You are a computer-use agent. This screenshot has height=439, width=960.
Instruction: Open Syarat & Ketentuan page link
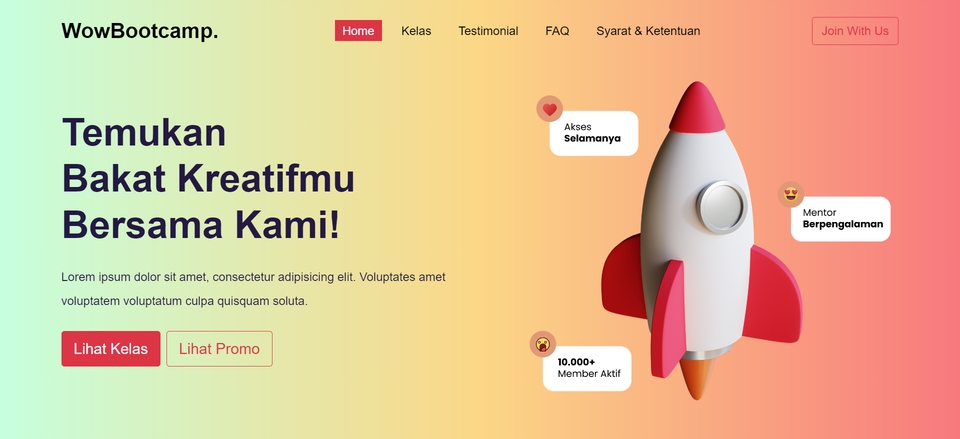point(648,31)
